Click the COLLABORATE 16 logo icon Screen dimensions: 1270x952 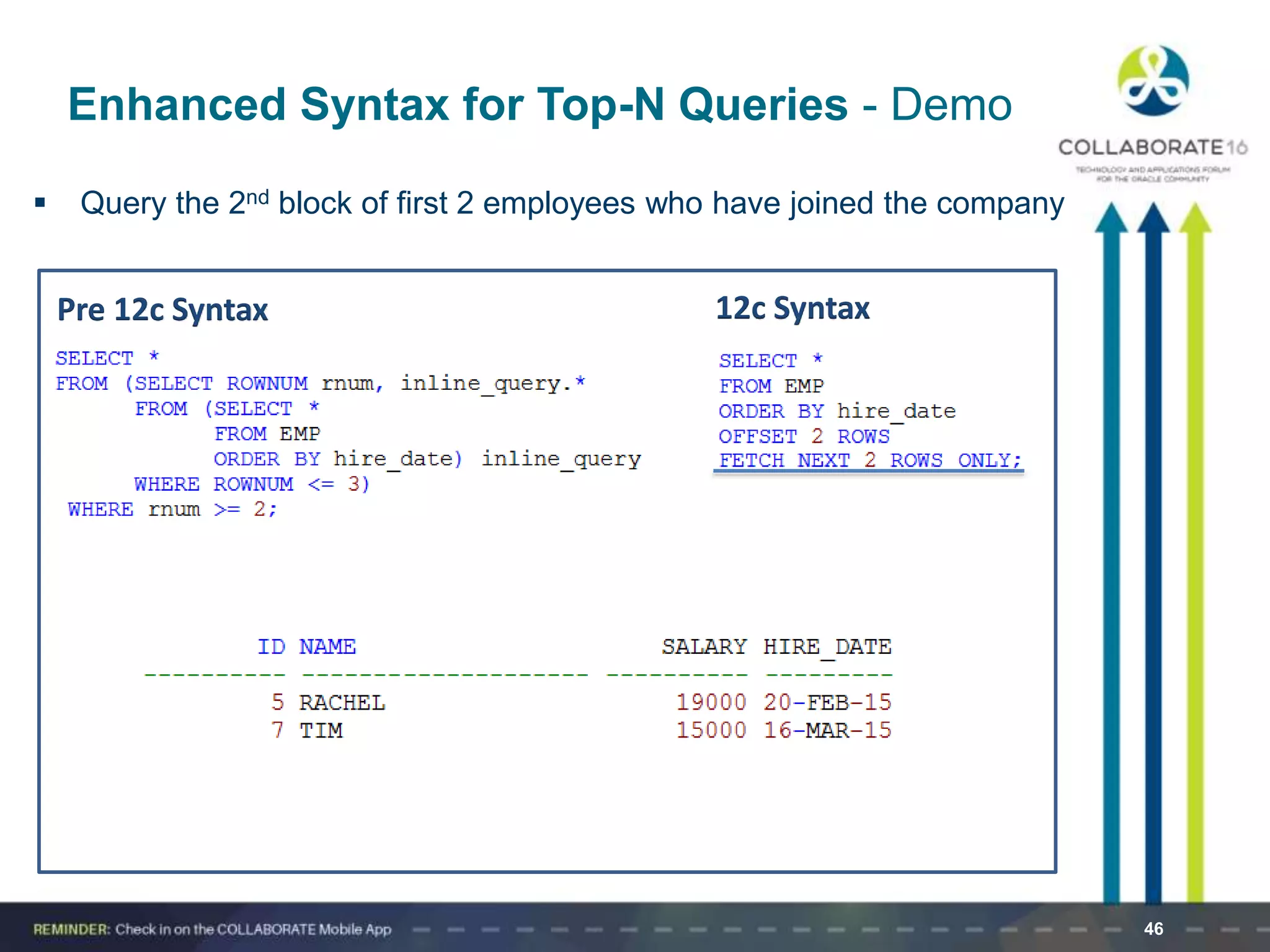click(1153, 81)
